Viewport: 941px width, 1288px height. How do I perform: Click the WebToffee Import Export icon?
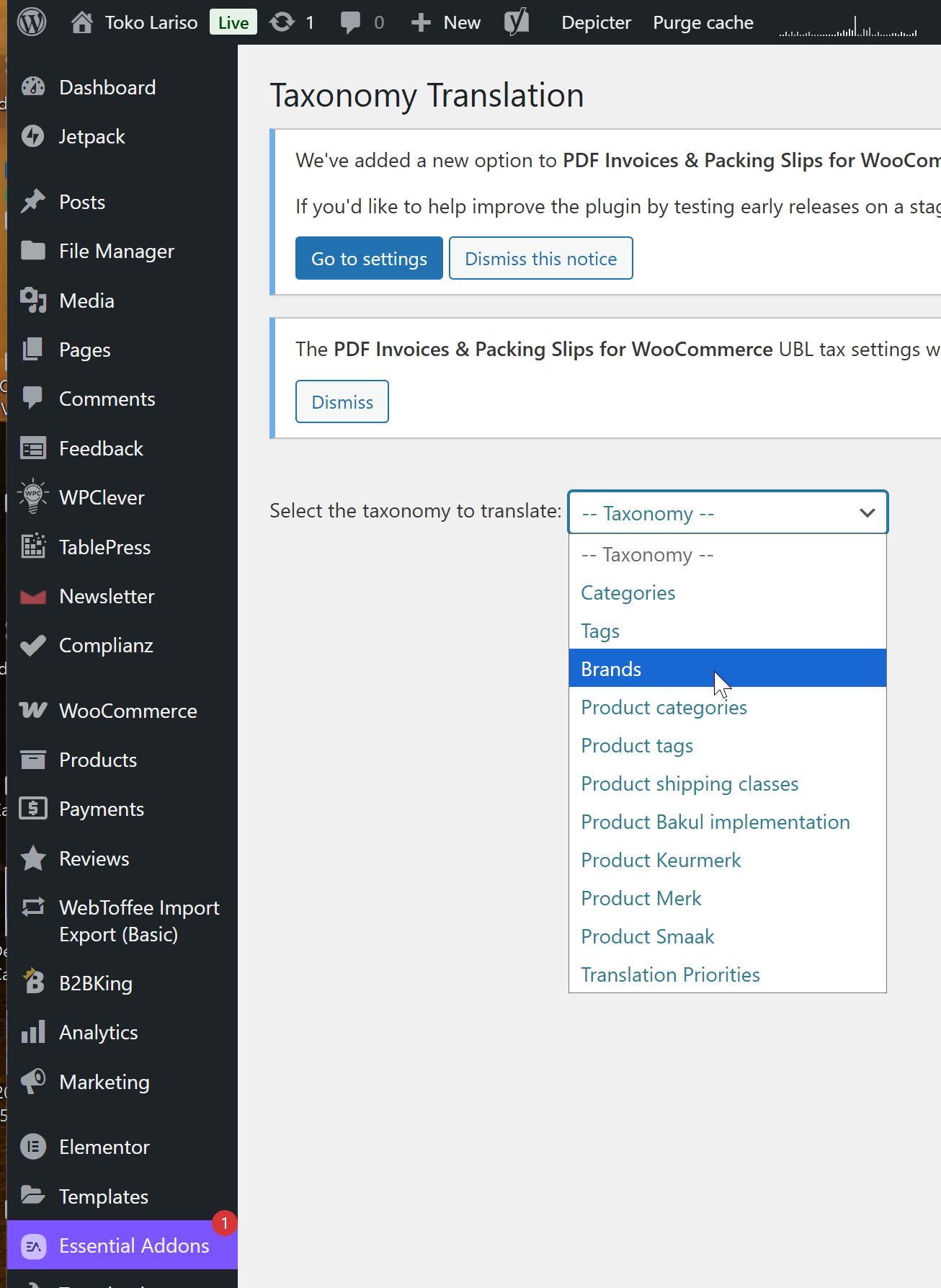click(33, 907)
